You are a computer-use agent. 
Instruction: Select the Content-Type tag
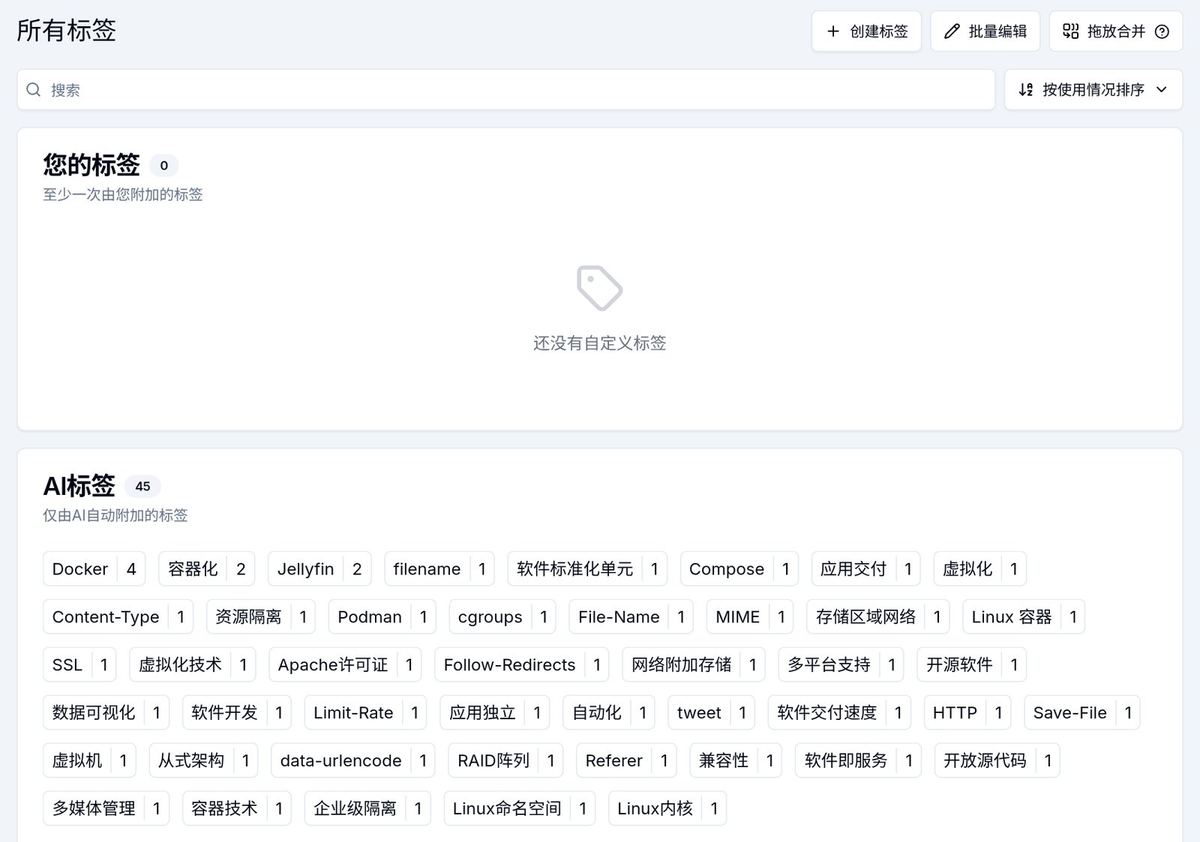119,617
